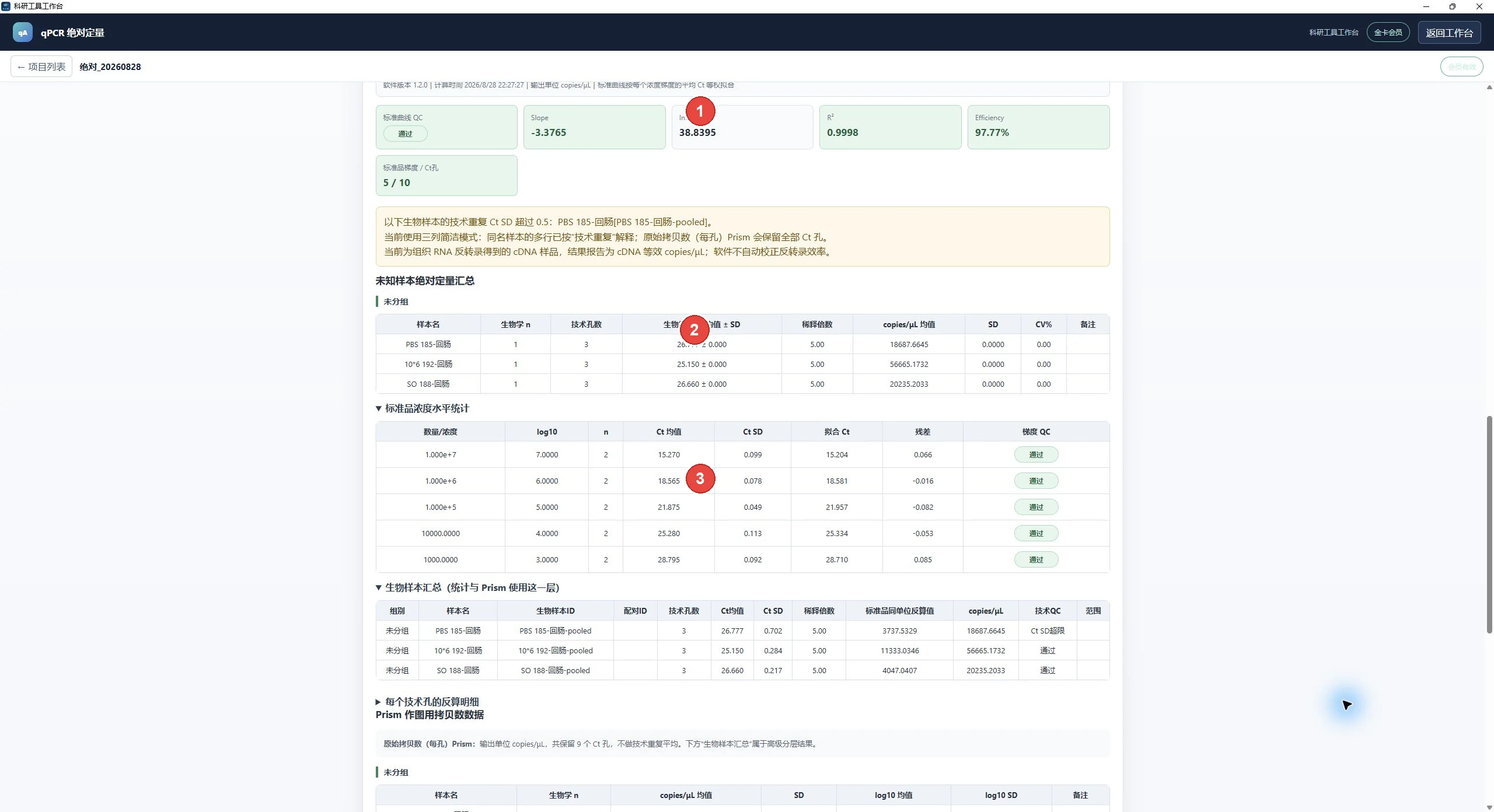Image resolution: width=1494 pixels, height=812 pixels.
Task: Click the 通过 QC badge for 1.000e+7 row
Action: [x=1036, y=454]
